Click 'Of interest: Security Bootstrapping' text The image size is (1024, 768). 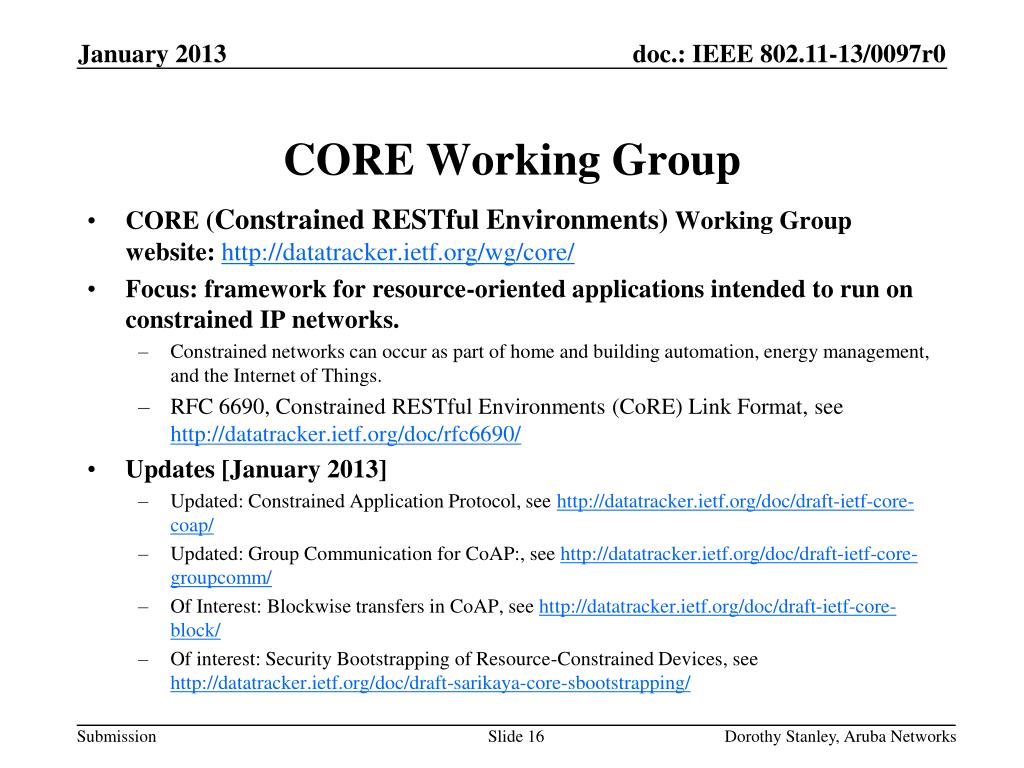coord(464,659)
